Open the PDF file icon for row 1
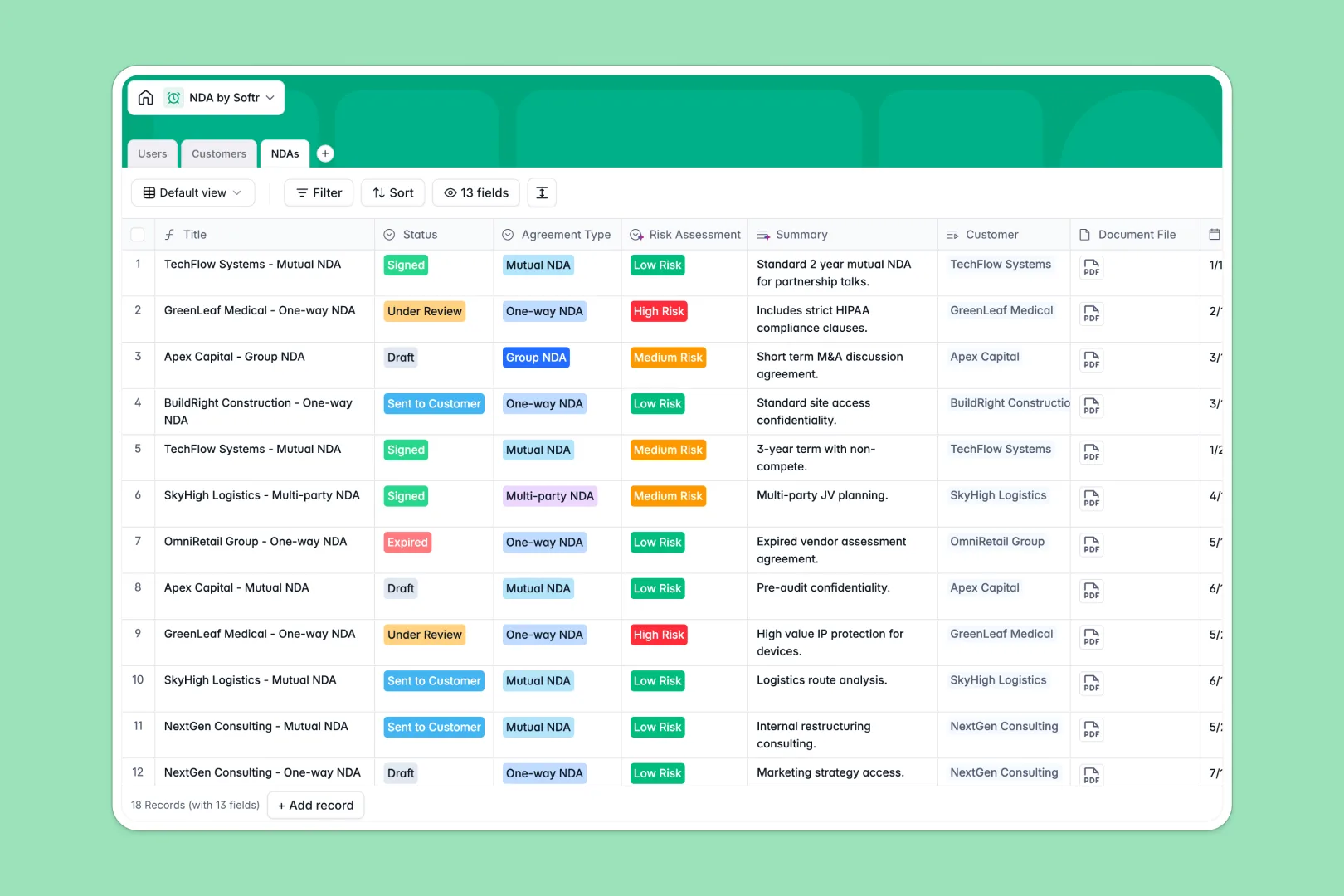The height and width of the screenshot is (896, 1344). (1091, 267)
